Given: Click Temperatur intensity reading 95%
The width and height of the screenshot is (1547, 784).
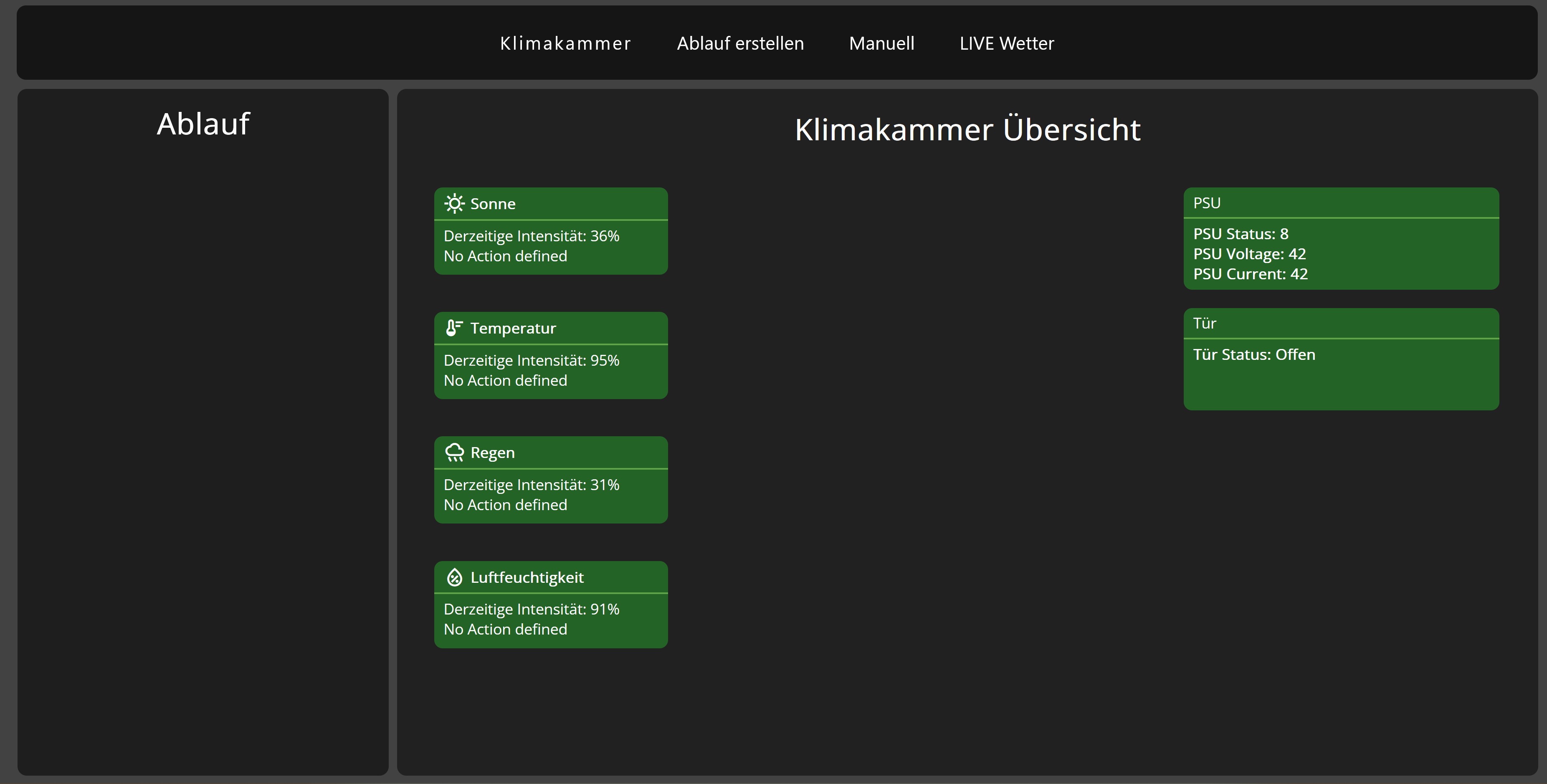Looking at the screenshot, I should [531, 360].
